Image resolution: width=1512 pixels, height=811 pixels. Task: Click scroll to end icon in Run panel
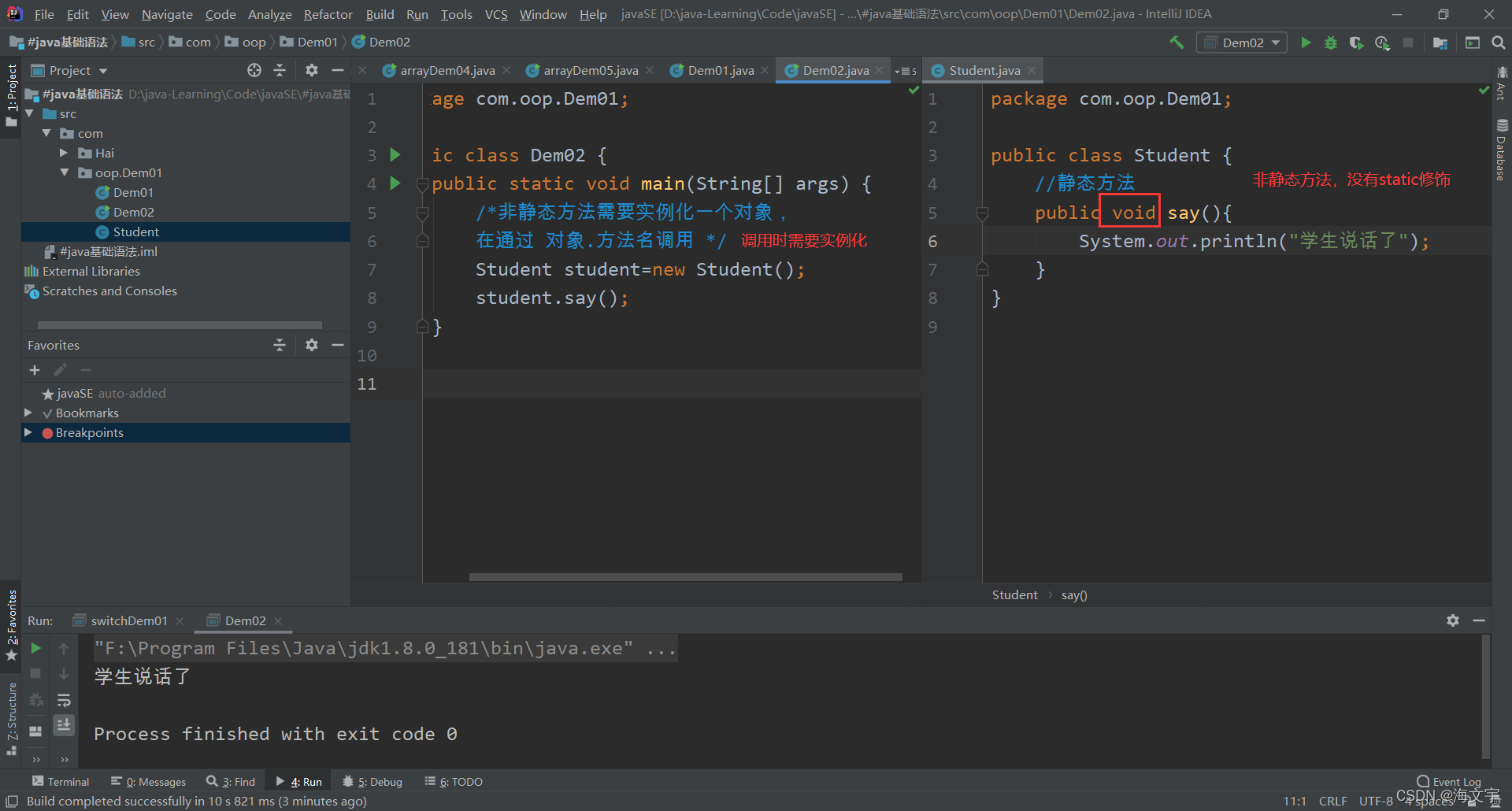click(x=64, y=724)
